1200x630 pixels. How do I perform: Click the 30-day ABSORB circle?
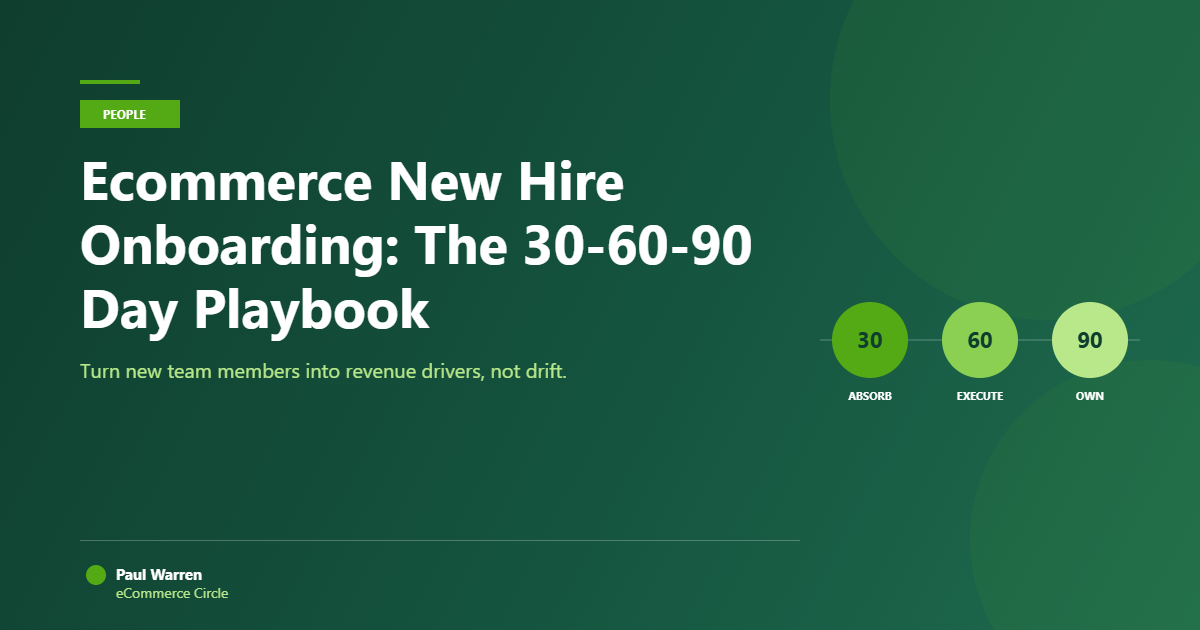[x=869, y=340]
